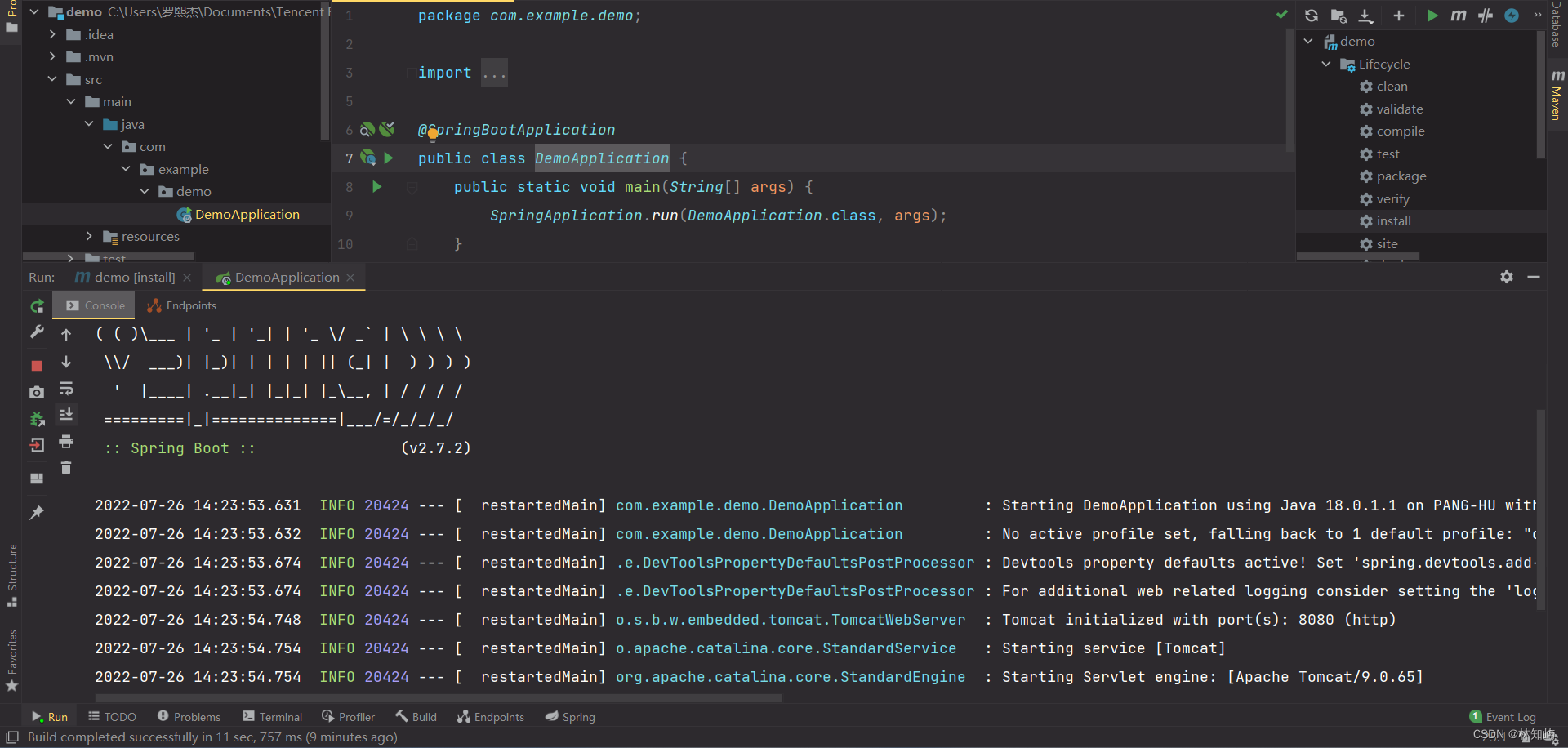The image size is (1568, 748).
Task: Open Maven settings gear in the run panel
Action: click(1507, 277)
